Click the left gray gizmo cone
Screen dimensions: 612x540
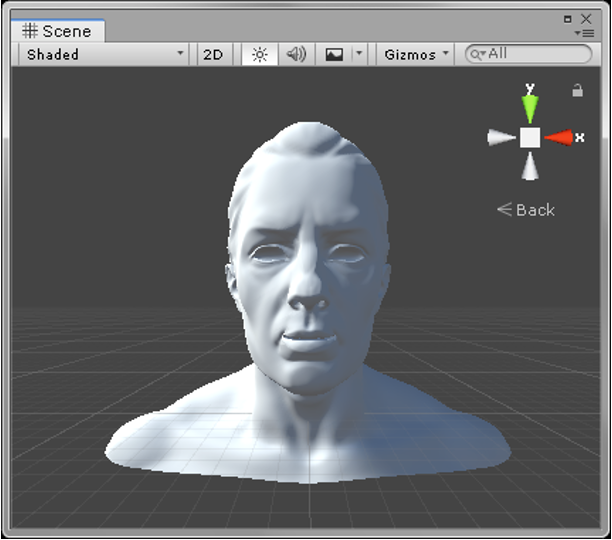pyautogui.click(x=501, y=137)
